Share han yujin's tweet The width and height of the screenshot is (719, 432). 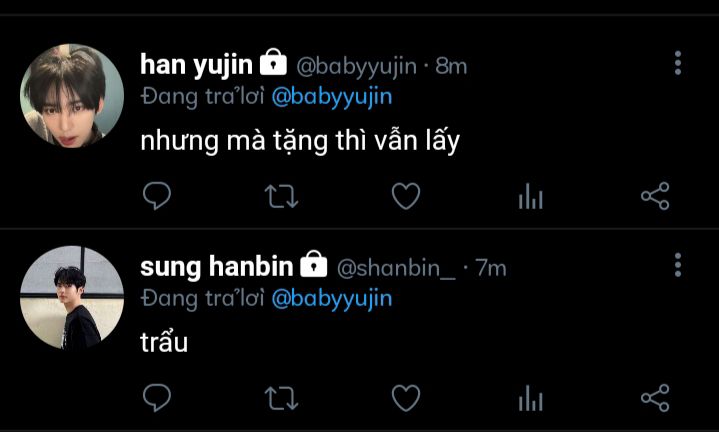655,196
